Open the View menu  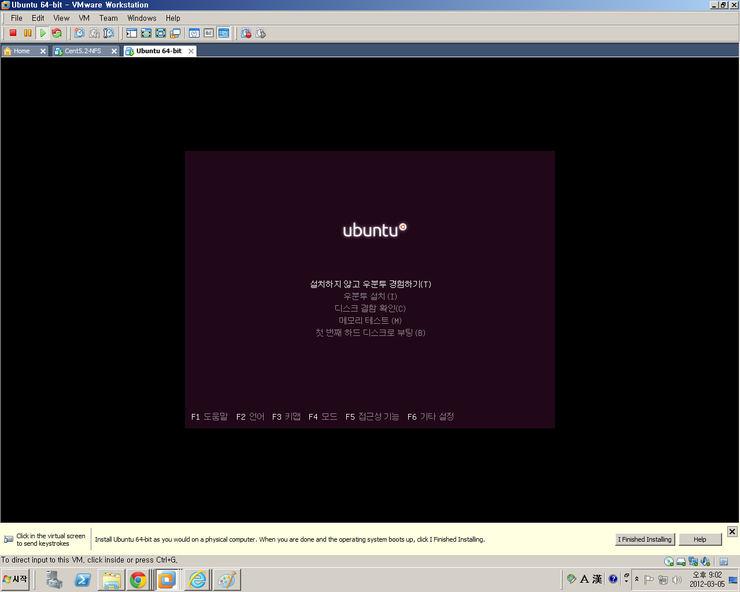point(61,18)
